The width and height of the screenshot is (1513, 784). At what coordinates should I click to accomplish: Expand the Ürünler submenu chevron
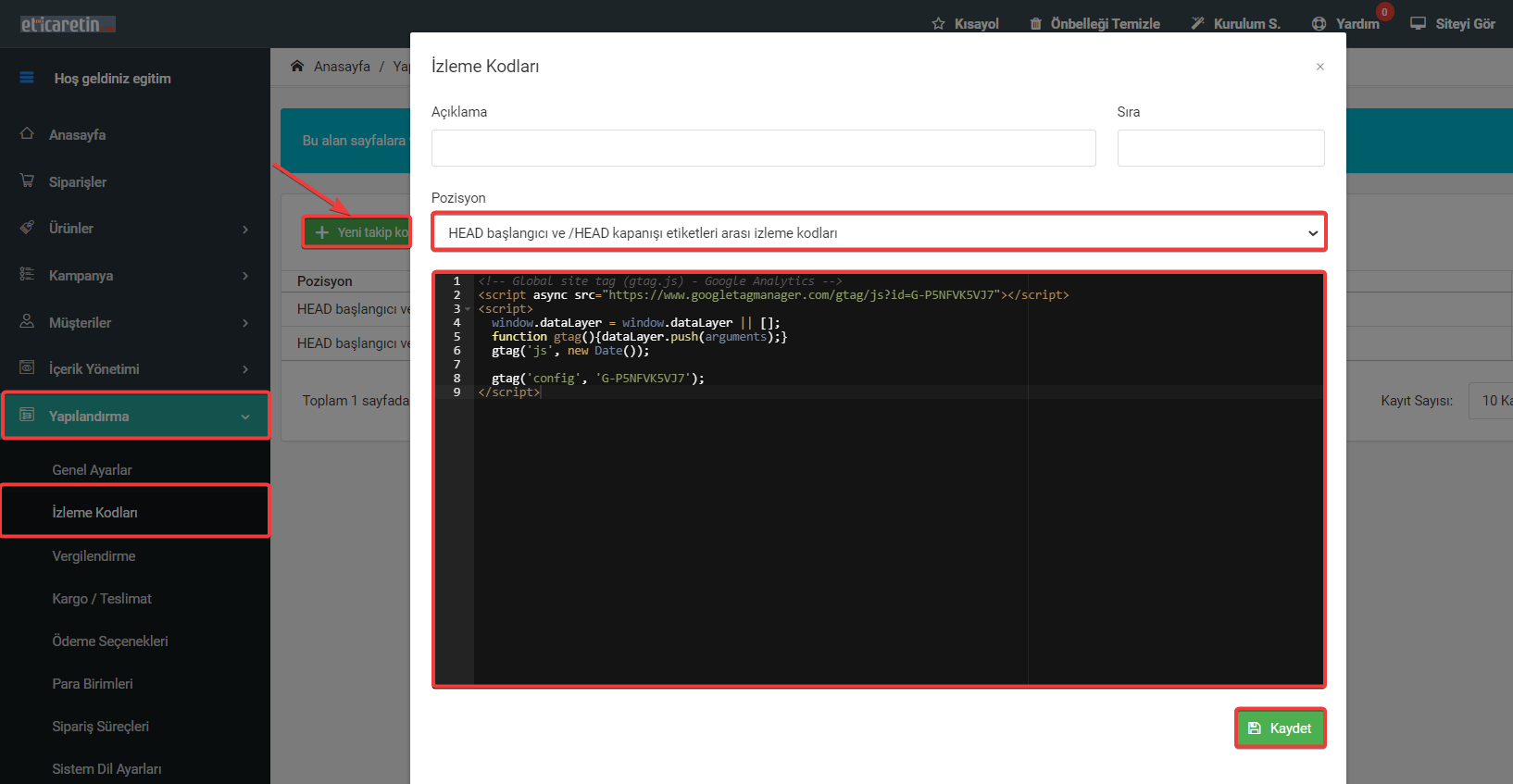coord(245,229)
